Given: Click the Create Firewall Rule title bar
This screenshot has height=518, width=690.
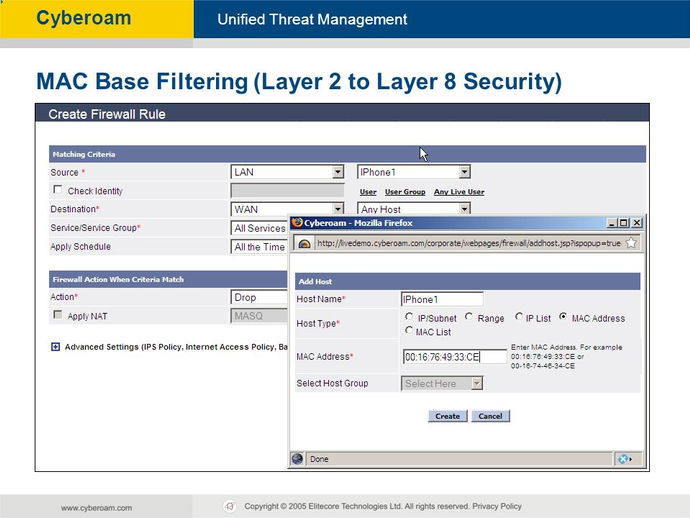Looking at the screenshot, I should click(x=342, y=114).
